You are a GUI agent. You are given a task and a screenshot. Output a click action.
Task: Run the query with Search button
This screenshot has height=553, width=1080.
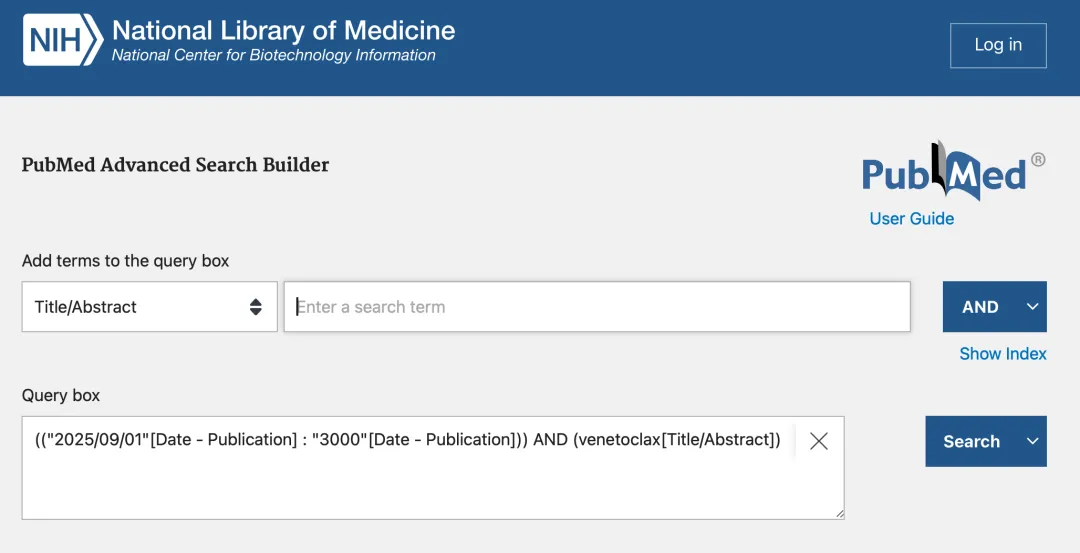click(971, 441)
